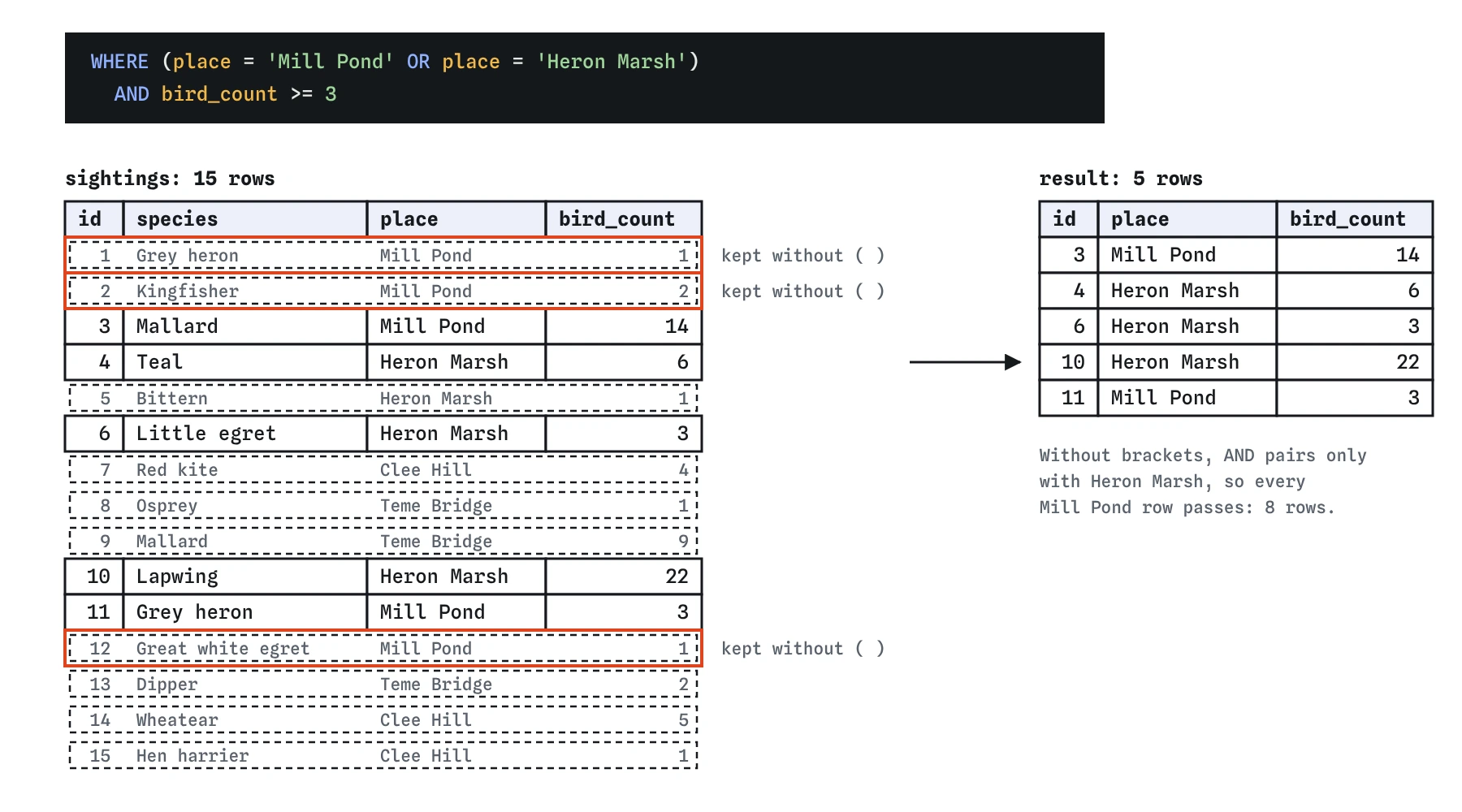
Task: Click the Hen harrier row at Clee Hill
Action: coord(383,755)
